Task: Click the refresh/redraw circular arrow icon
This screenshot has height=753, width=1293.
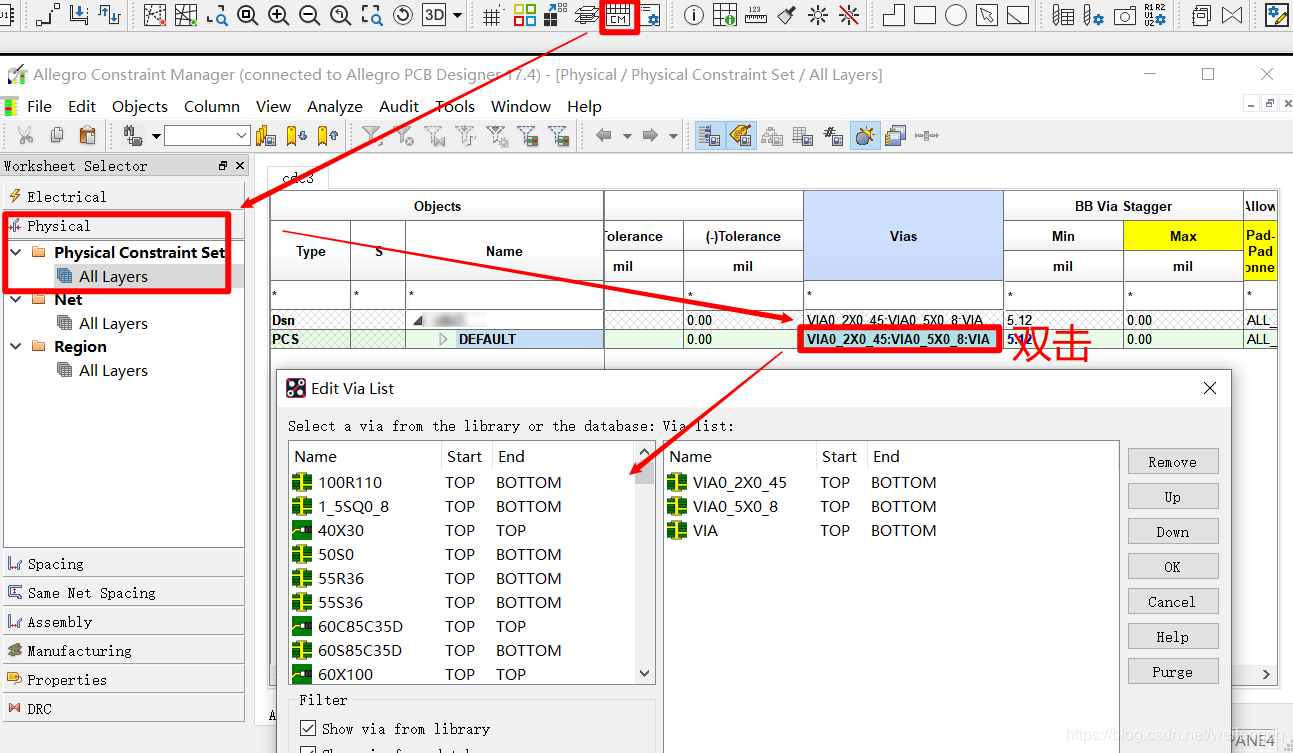Action: click(403, 16)
